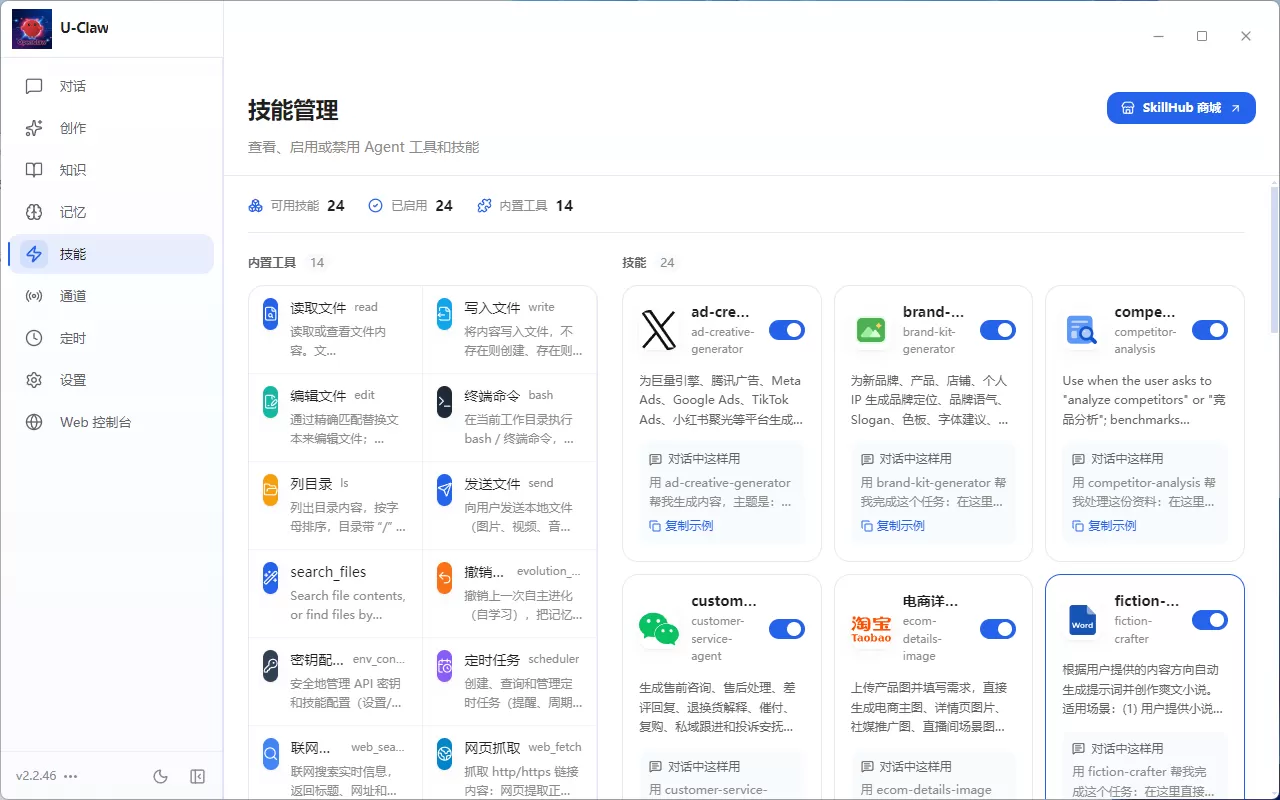Click the 内置工具 14 stat
Screen dimensions: 1280x800
click(525, 206)
